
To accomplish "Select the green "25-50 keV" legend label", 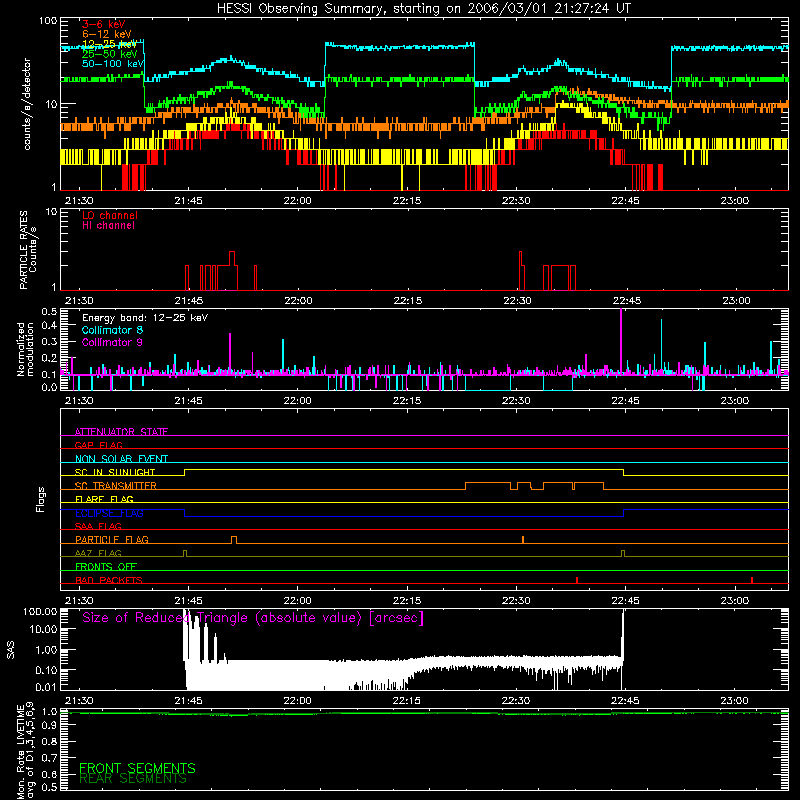I will 110,54.
